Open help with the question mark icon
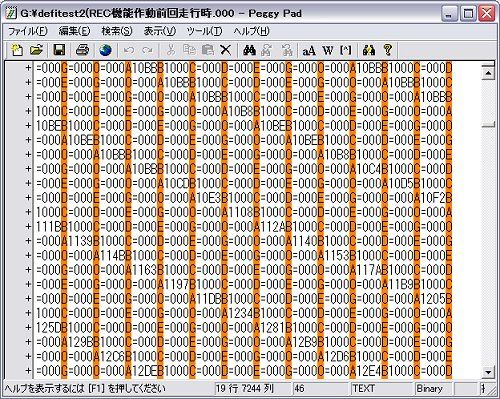Viewport: 500px width, 399px height. click(x=387, y=50)
